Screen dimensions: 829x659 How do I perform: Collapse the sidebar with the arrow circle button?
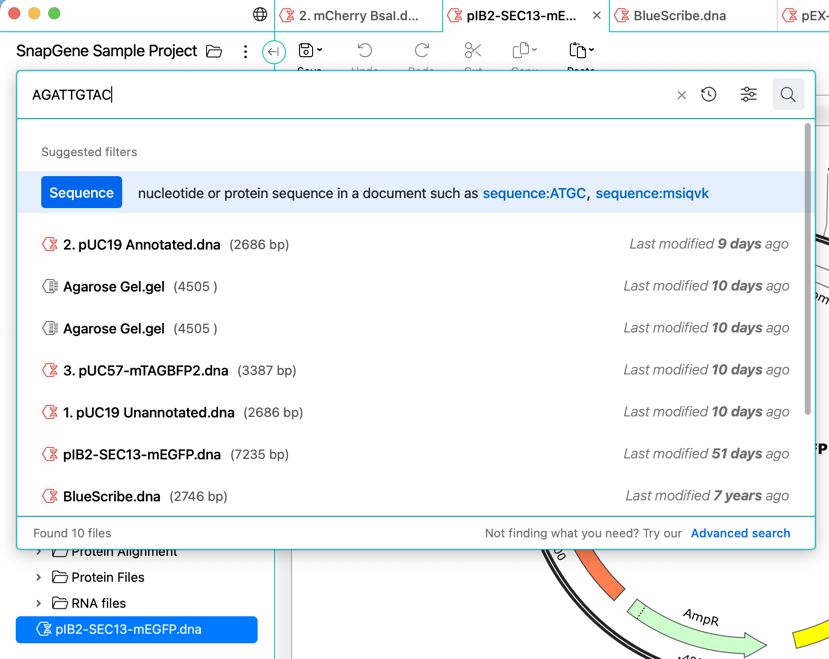274,52
